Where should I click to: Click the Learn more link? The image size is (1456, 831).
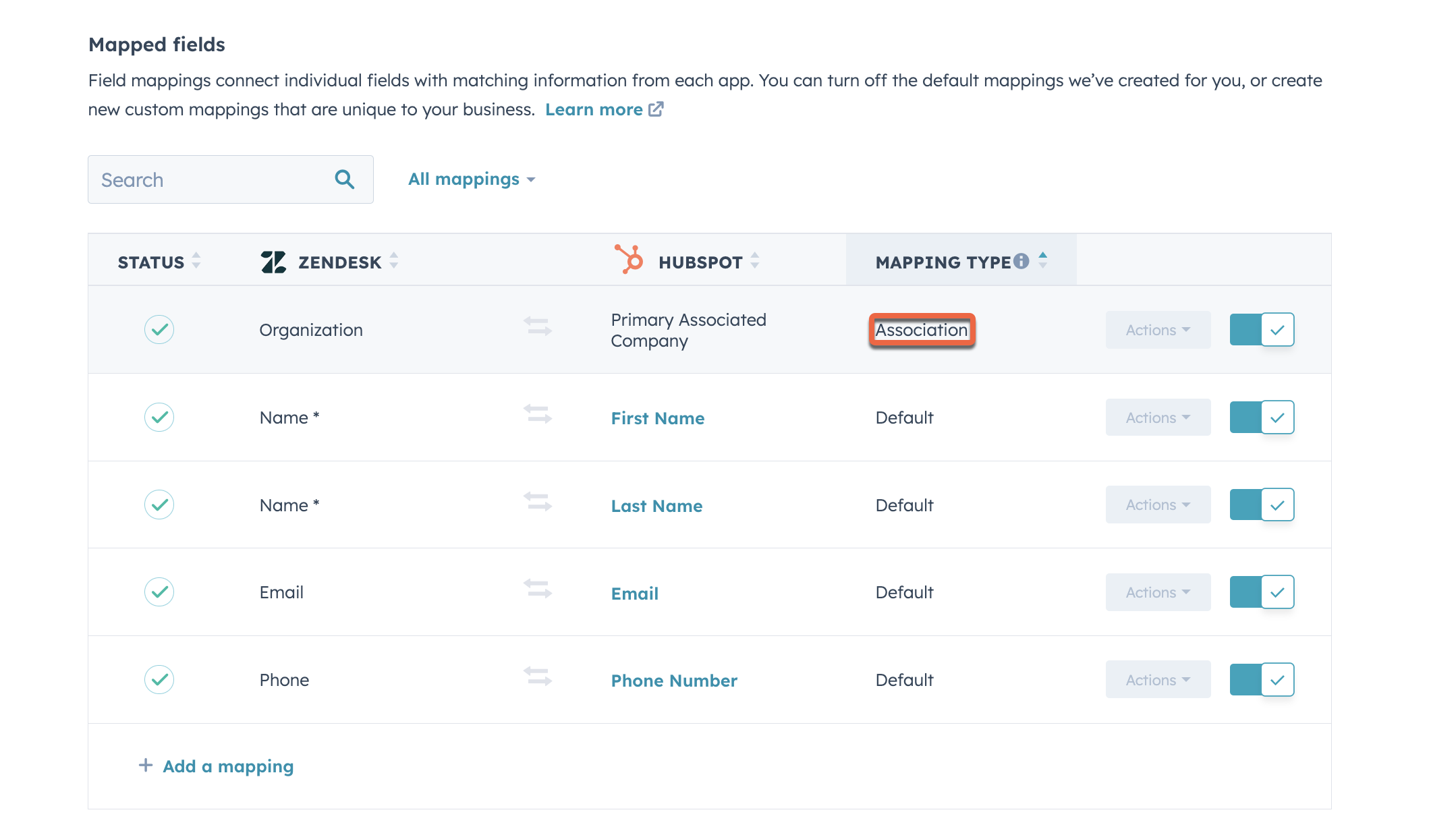pyautogui.click(x=594, y=109)
